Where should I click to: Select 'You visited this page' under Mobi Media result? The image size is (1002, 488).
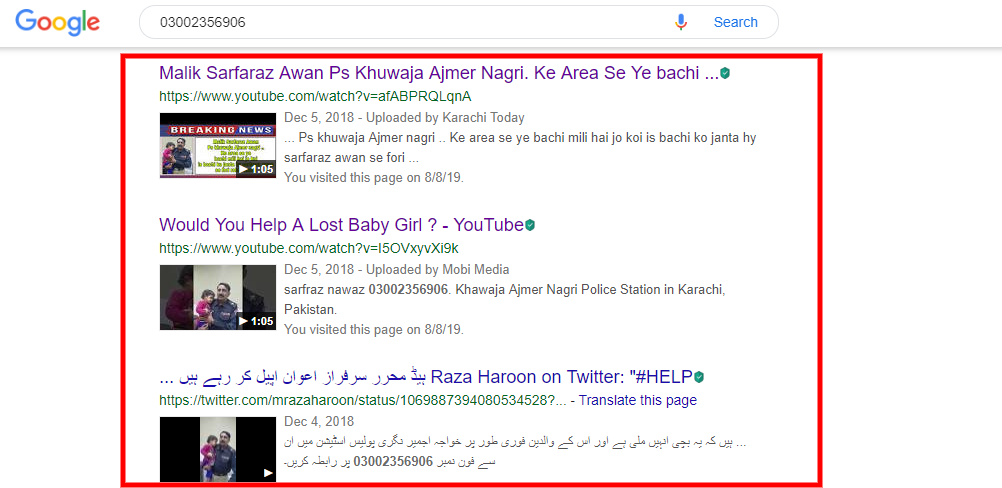[x=374, y=330]
